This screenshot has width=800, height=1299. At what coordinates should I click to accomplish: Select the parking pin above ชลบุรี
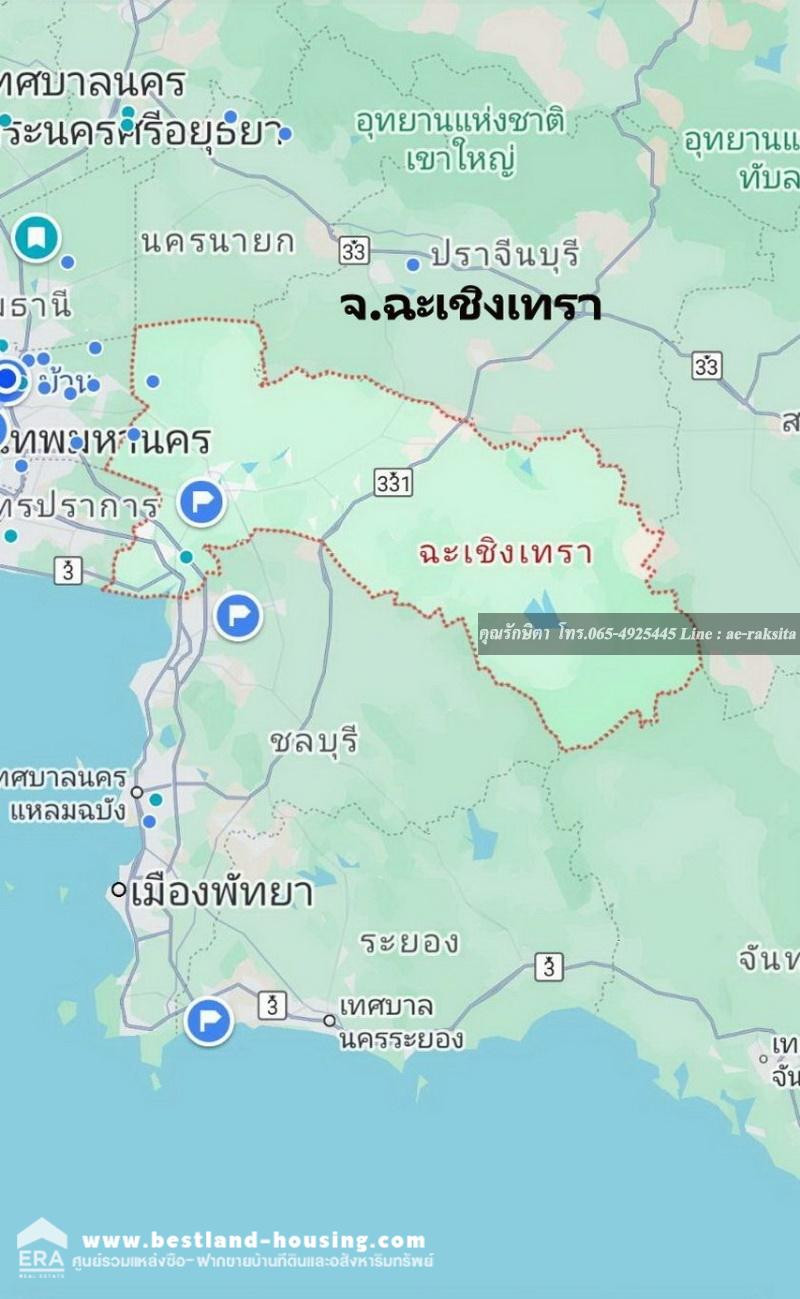pos(238,616)
